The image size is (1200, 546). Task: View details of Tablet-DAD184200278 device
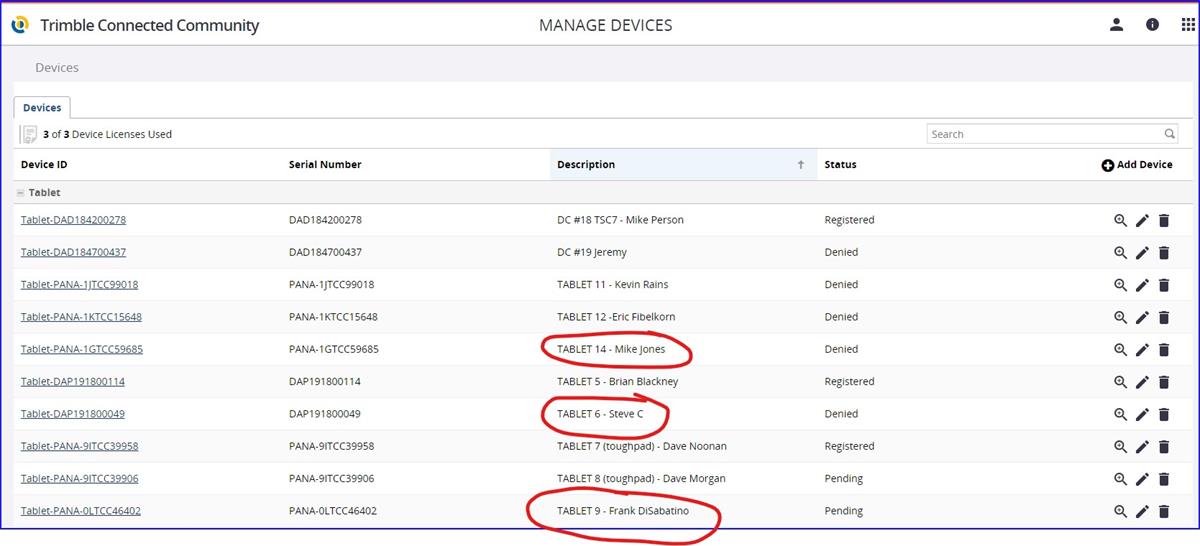click(x=1121, y=221)
